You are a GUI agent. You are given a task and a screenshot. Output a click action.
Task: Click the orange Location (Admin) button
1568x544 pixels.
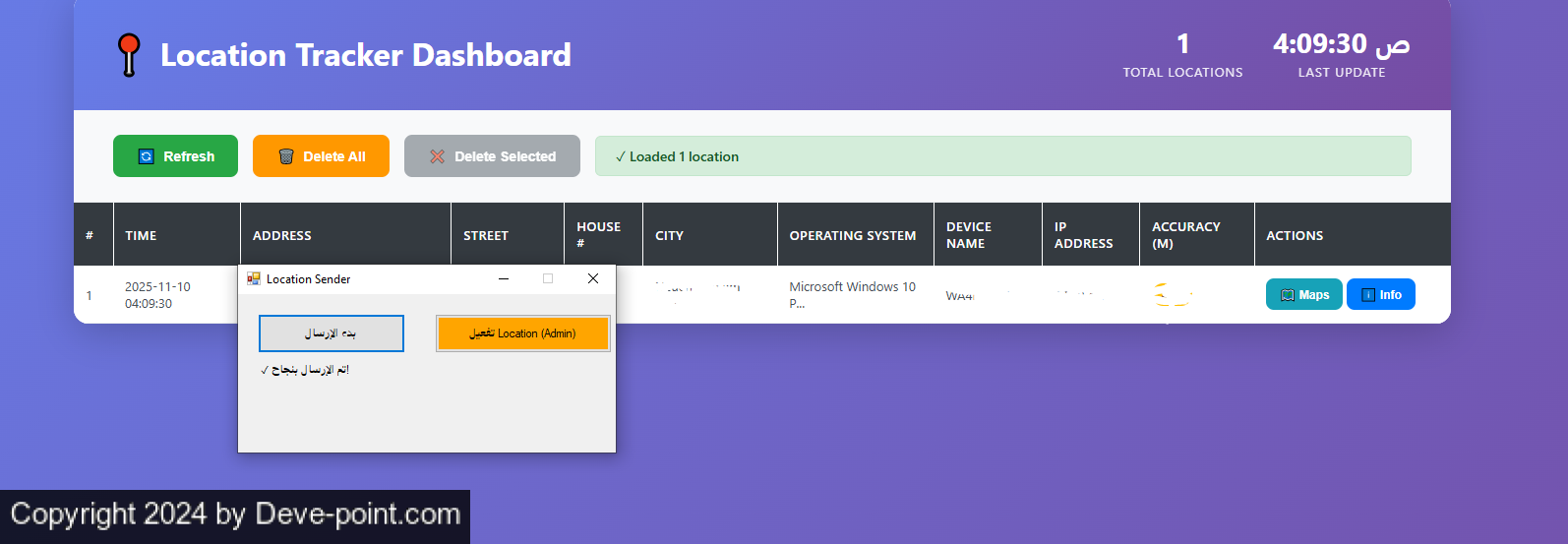pos(522,333)
